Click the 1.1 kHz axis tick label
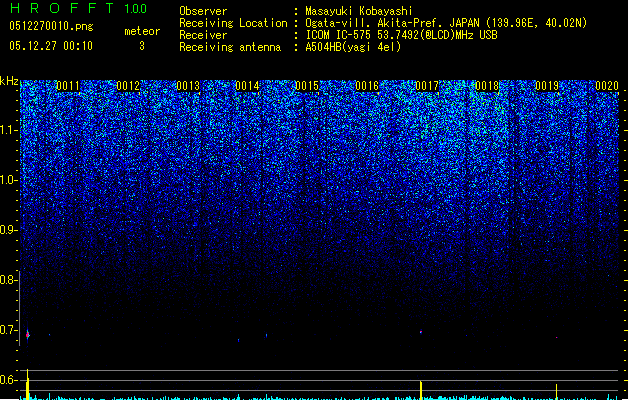The width and height of the screenshot is (629, 400). point(9,130)
